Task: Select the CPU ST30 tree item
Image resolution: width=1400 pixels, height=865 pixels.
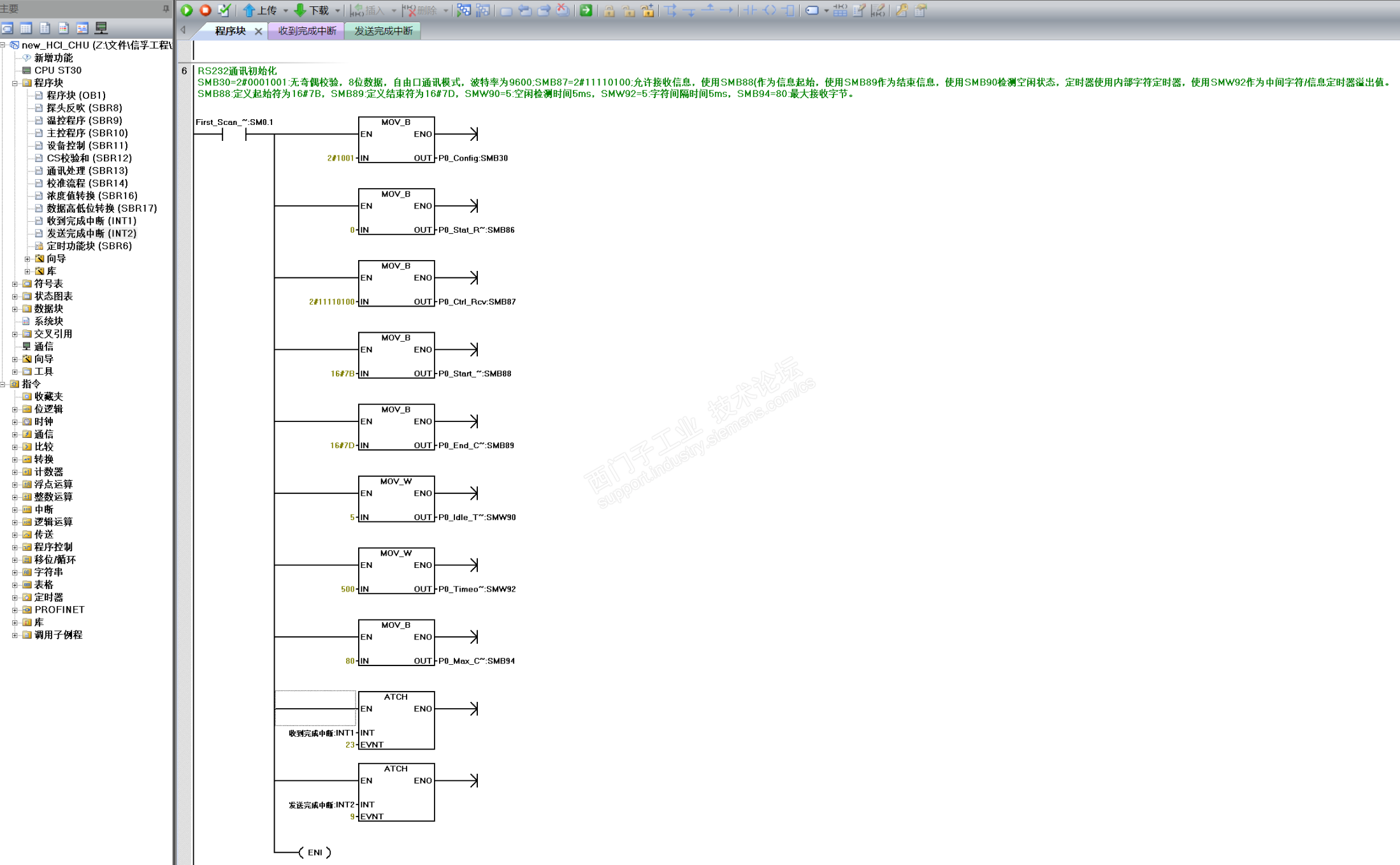Action: click(57, 70)
